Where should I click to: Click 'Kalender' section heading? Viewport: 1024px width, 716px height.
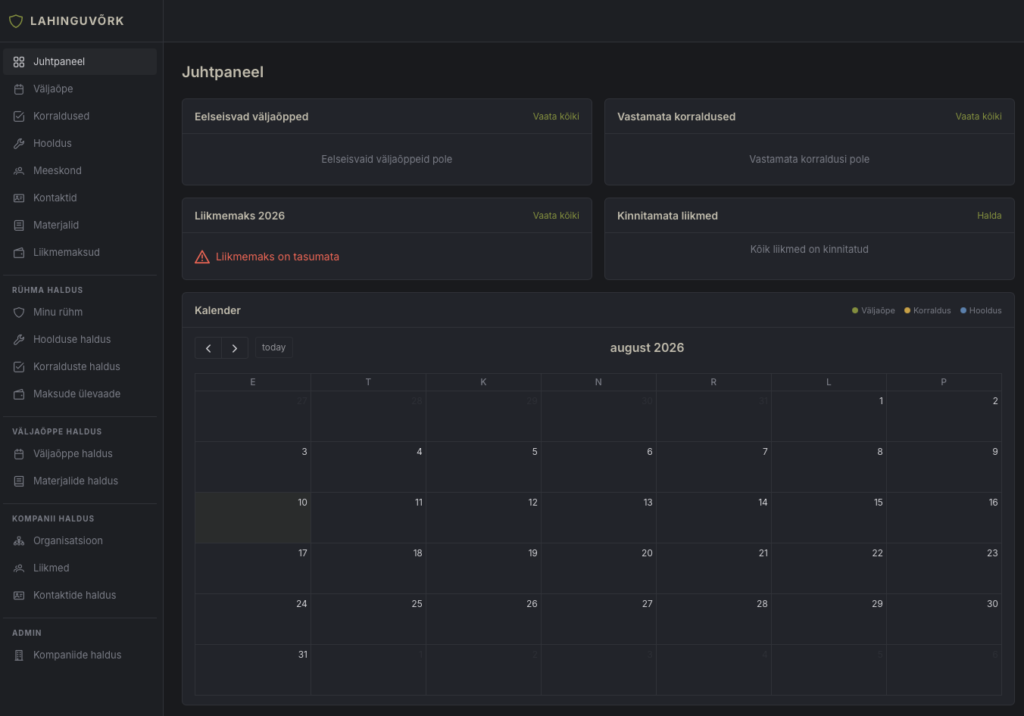coord(217,310)
